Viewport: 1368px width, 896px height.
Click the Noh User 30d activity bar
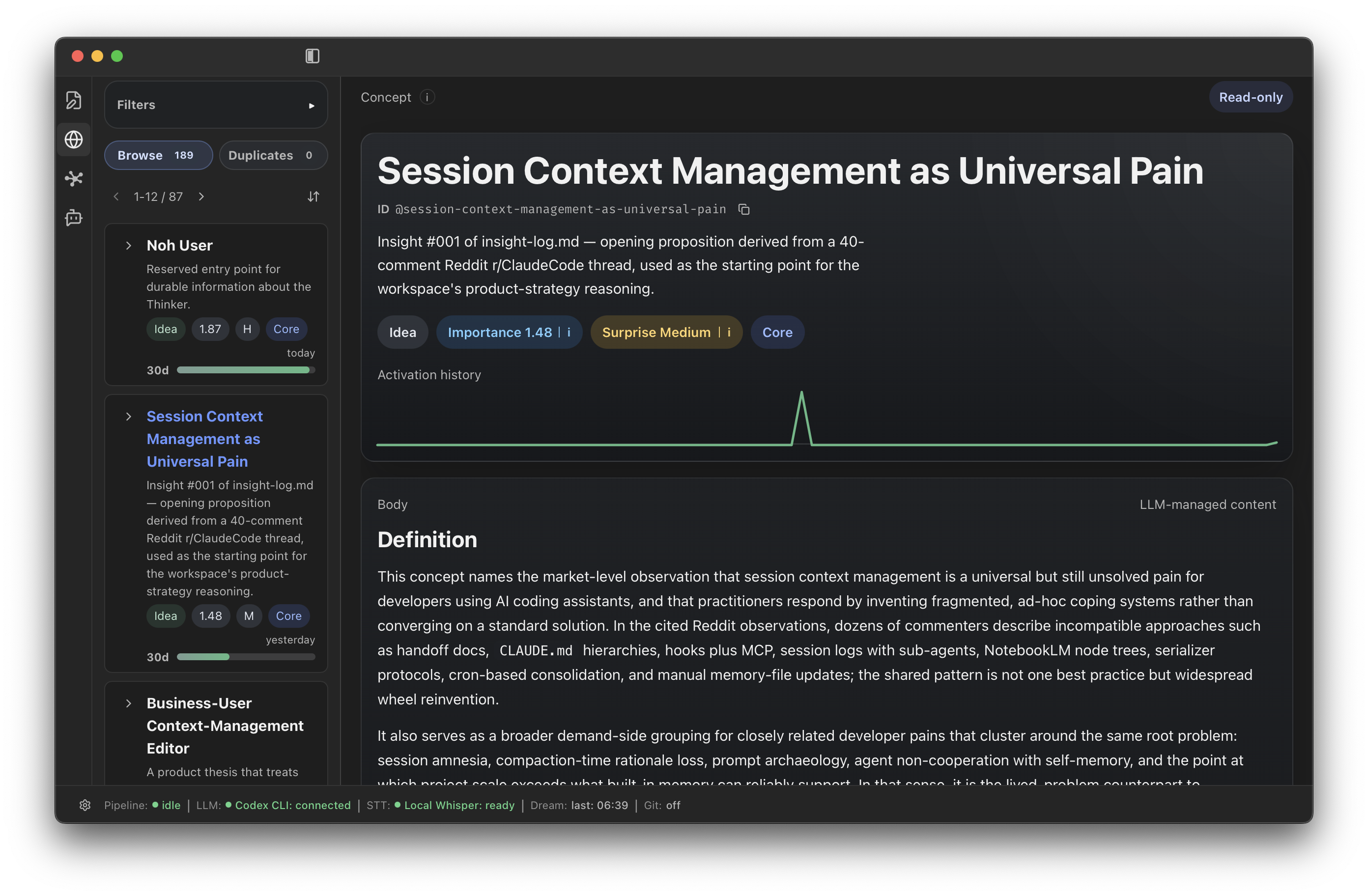click(246, 370)
